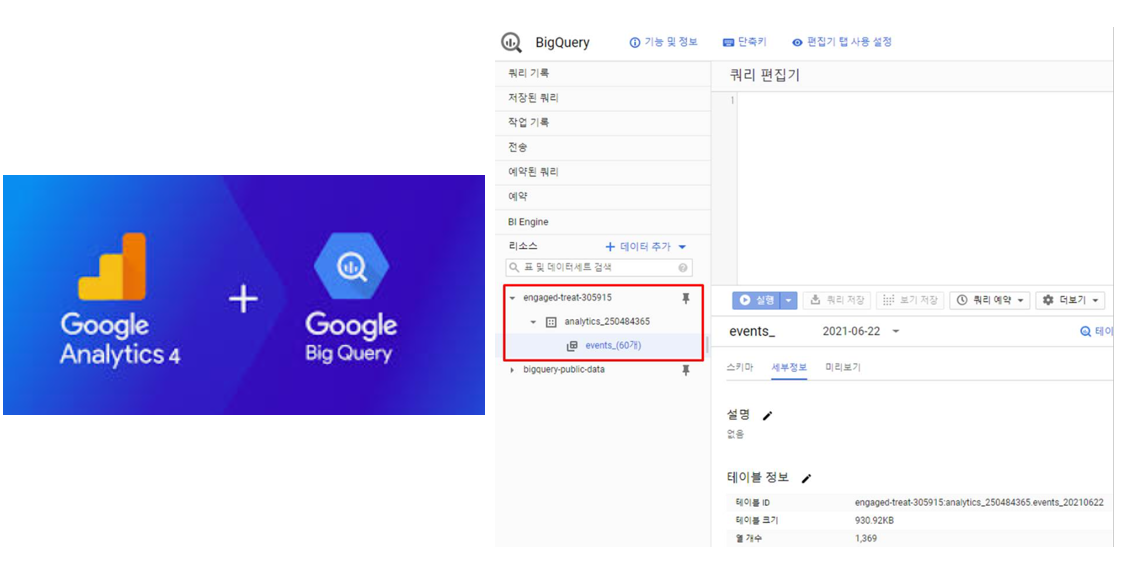Edit the 설명 with pencil icon
Screen dimensions: 1128x566
(768, 416)
